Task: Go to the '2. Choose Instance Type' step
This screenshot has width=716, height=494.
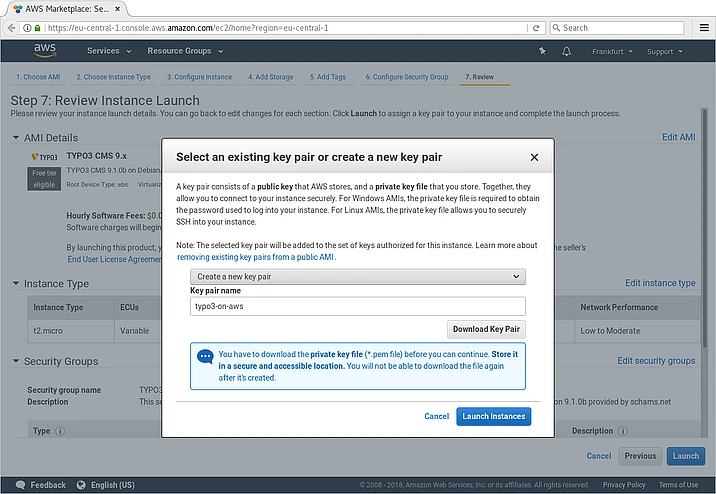Action: click(113, 77)
